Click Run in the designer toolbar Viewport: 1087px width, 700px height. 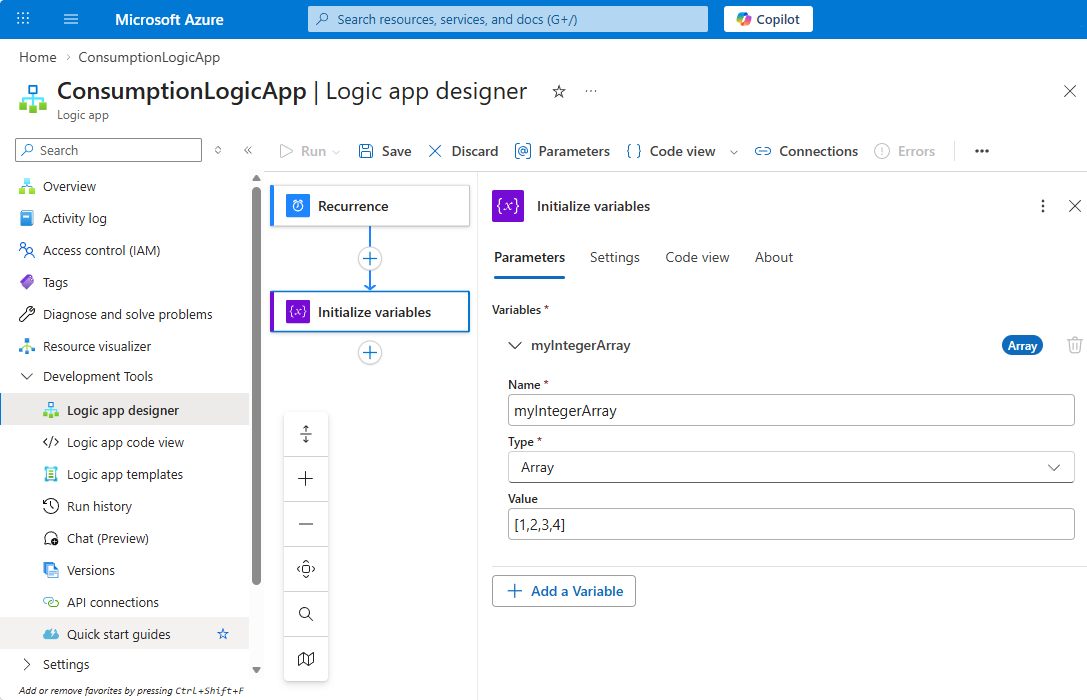pyautogui.click(x=303, y=151)
